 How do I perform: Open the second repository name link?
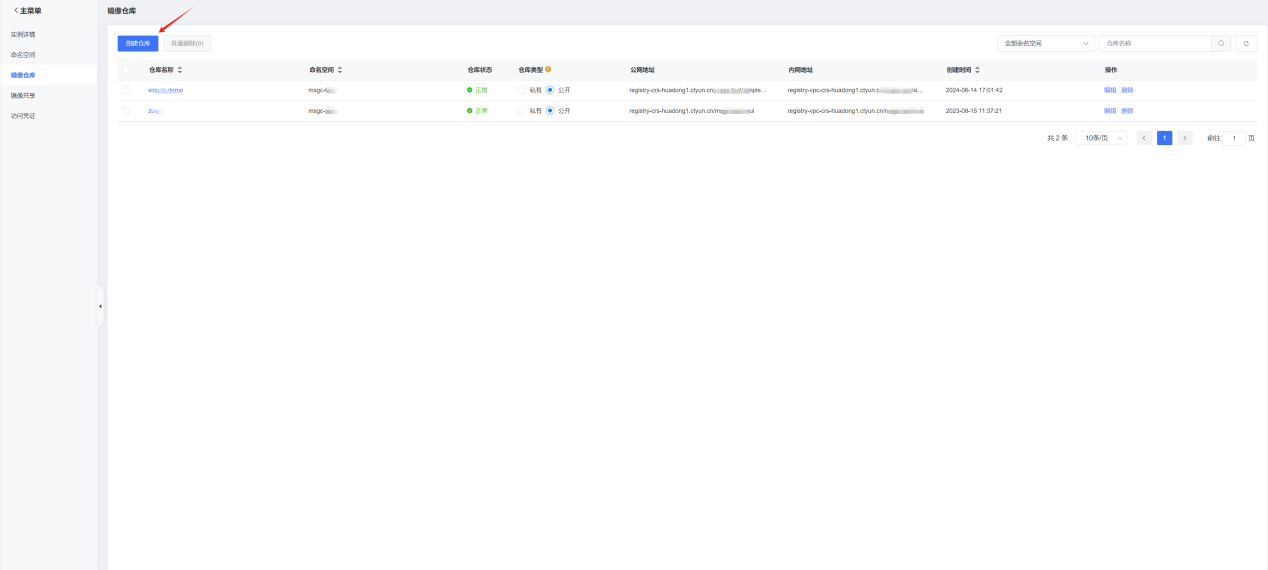[154, 111]
